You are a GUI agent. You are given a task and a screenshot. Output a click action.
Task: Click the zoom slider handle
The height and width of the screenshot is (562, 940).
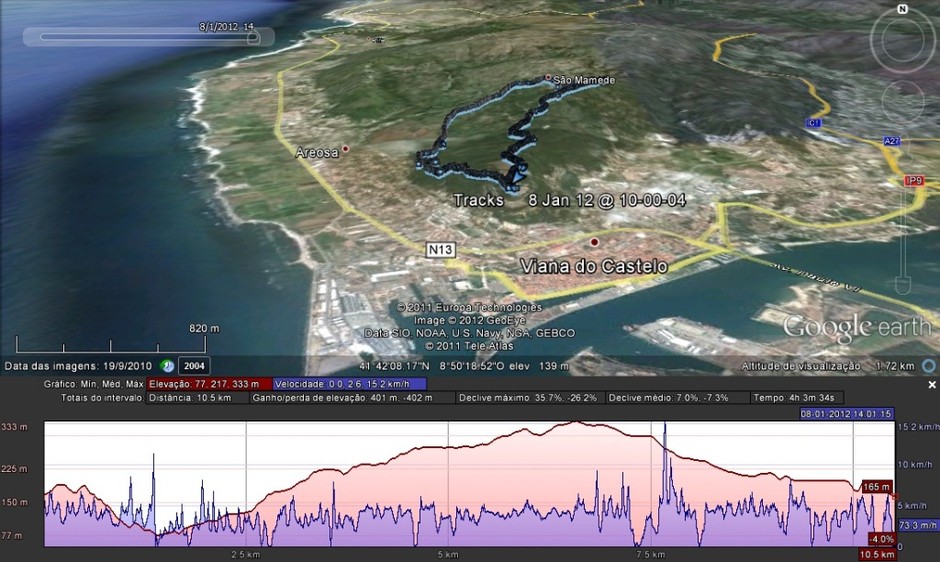pos(904,285)
